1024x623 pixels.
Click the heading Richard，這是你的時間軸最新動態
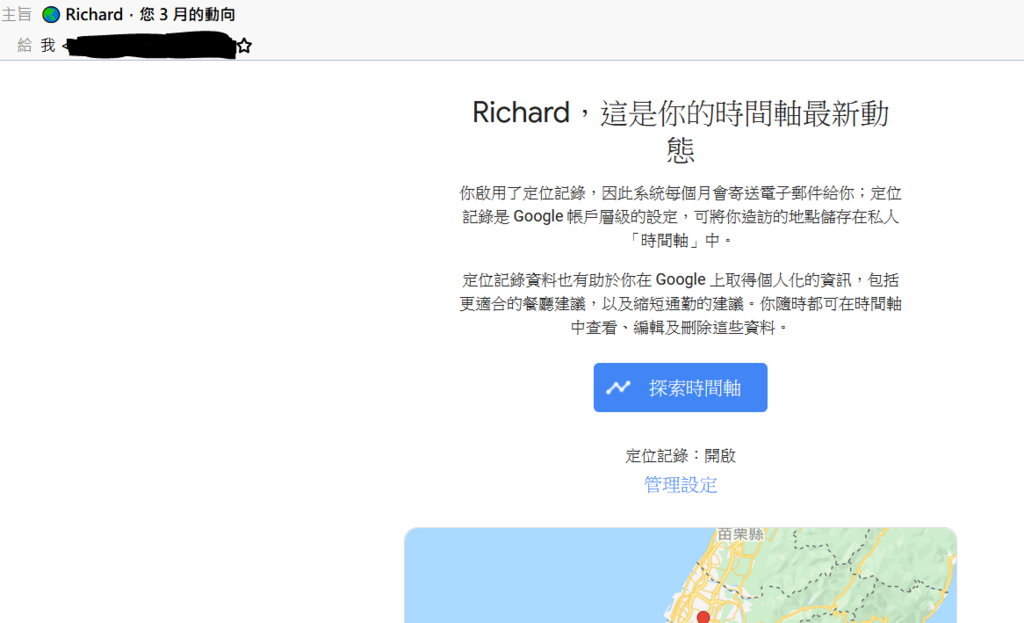680,131
